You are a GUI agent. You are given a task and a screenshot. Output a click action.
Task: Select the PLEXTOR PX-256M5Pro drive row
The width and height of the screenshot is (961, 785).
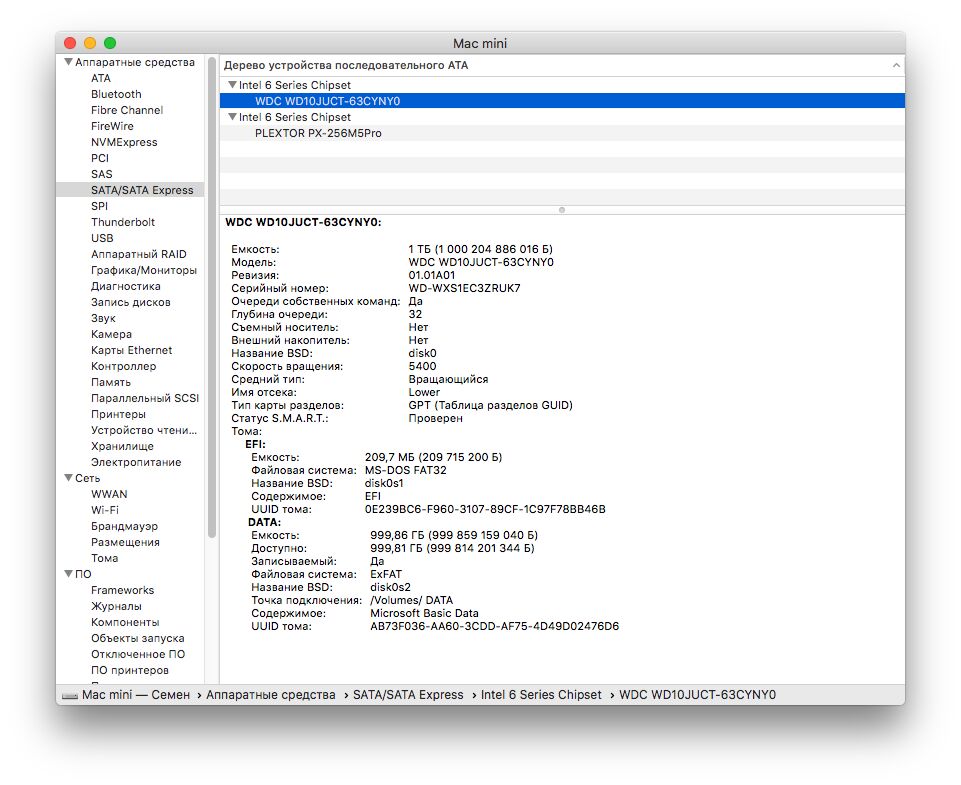click(562, 132)
